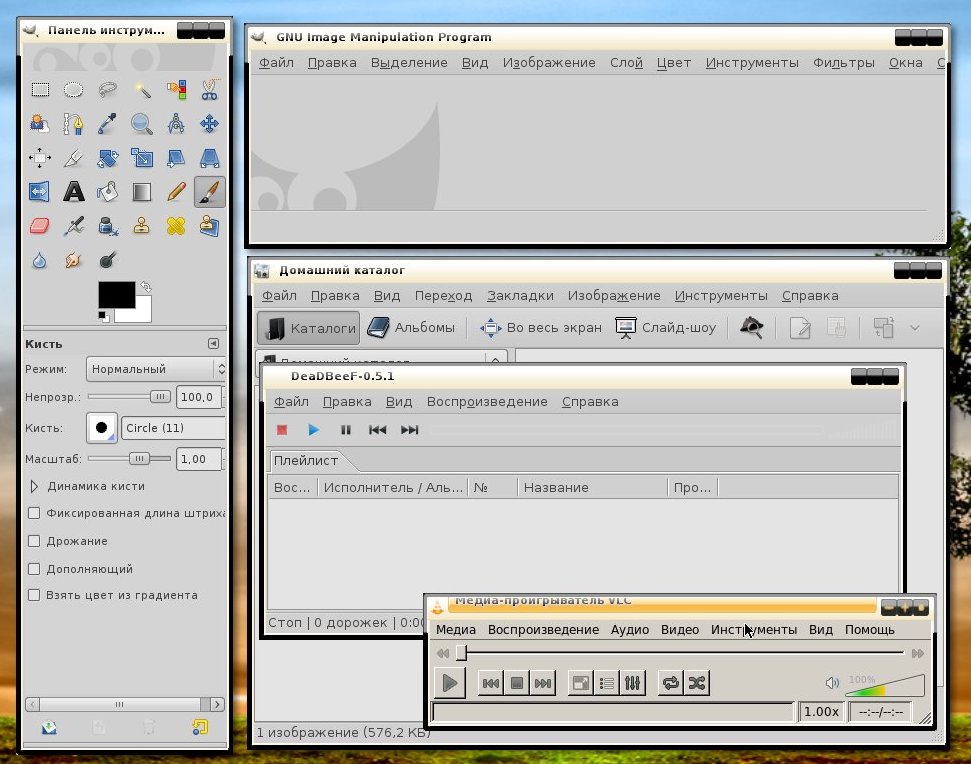Select the Text tool letter A
Image resolution: width=971 pixels, height=764 pixels.
[74, 192]
